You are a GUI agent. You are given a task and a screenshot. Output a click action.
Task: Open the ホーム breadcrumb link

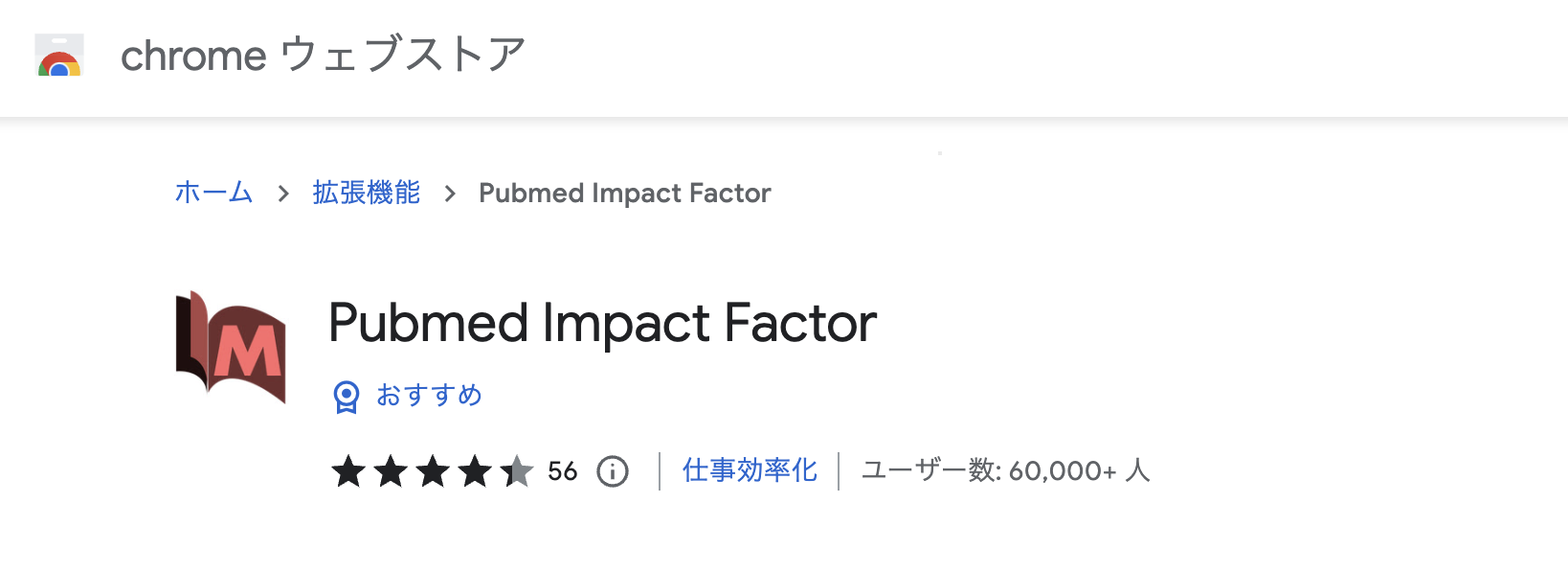click(x=213, y=193)
